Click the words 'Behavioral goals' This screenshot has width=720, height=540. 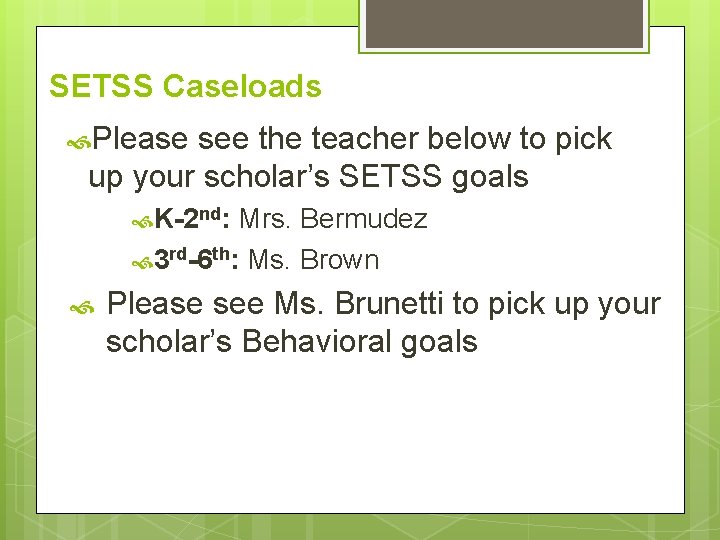(360, 342)
